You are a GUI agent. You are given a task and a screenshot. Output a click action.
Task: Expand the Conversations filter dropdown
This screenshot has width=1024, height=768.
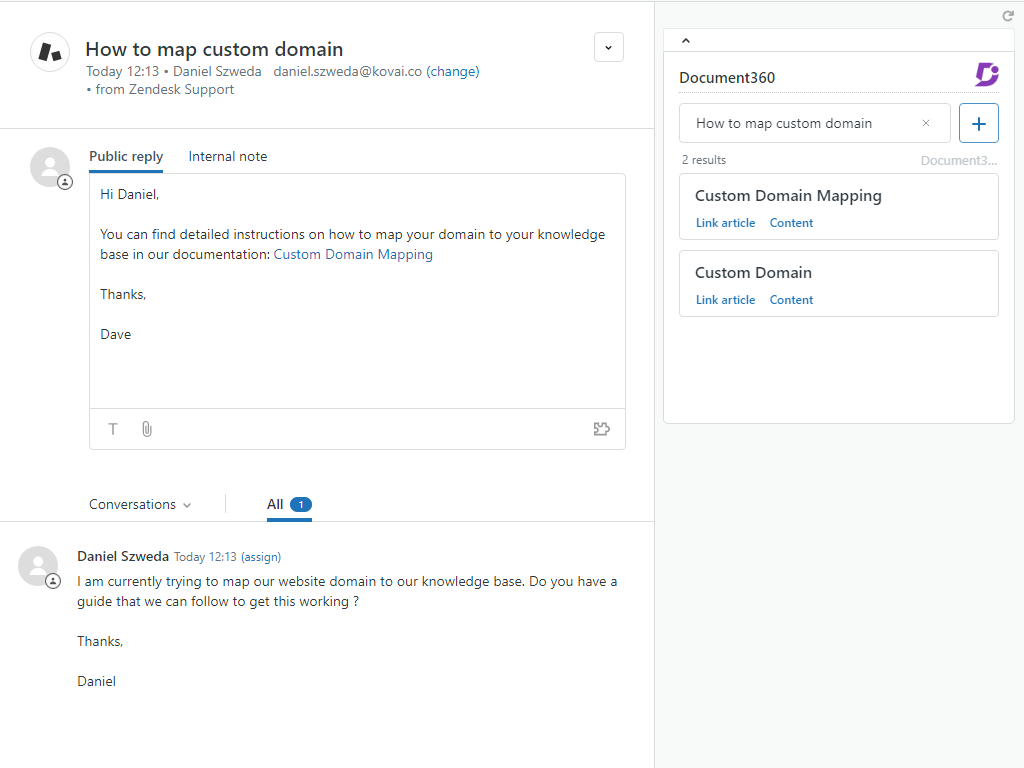140,505
